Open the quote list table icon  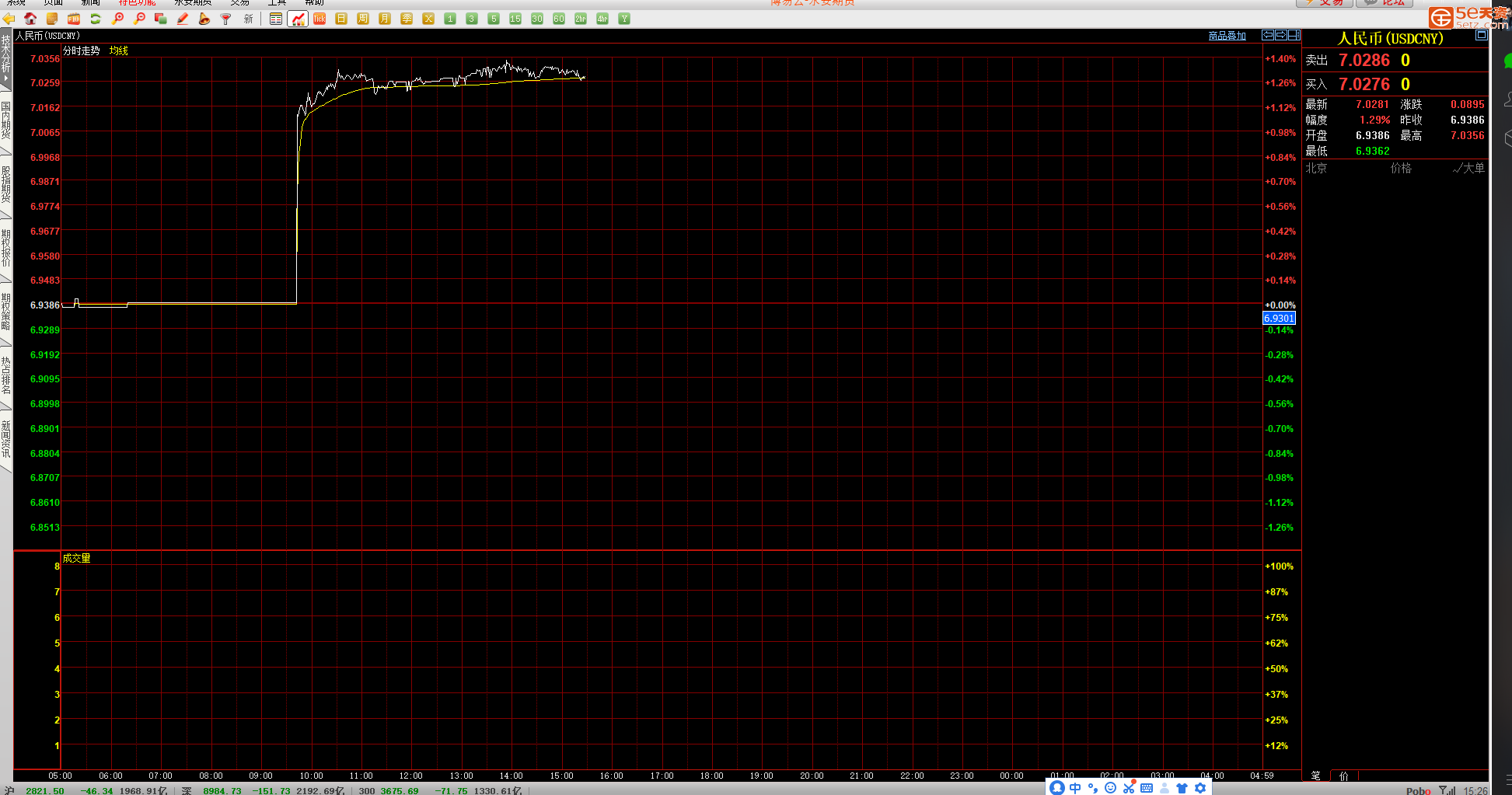(x=276, y=19)
